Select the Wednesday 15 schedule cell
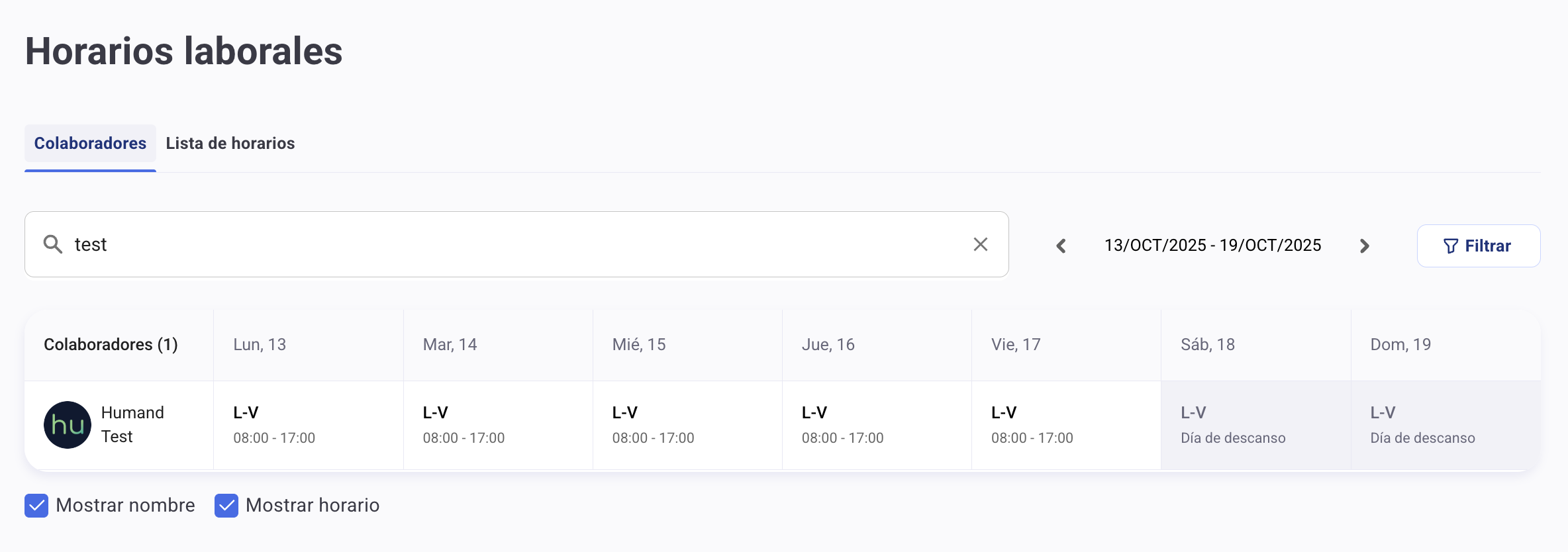The image size is (1568, 552). (x=687, y=425)
